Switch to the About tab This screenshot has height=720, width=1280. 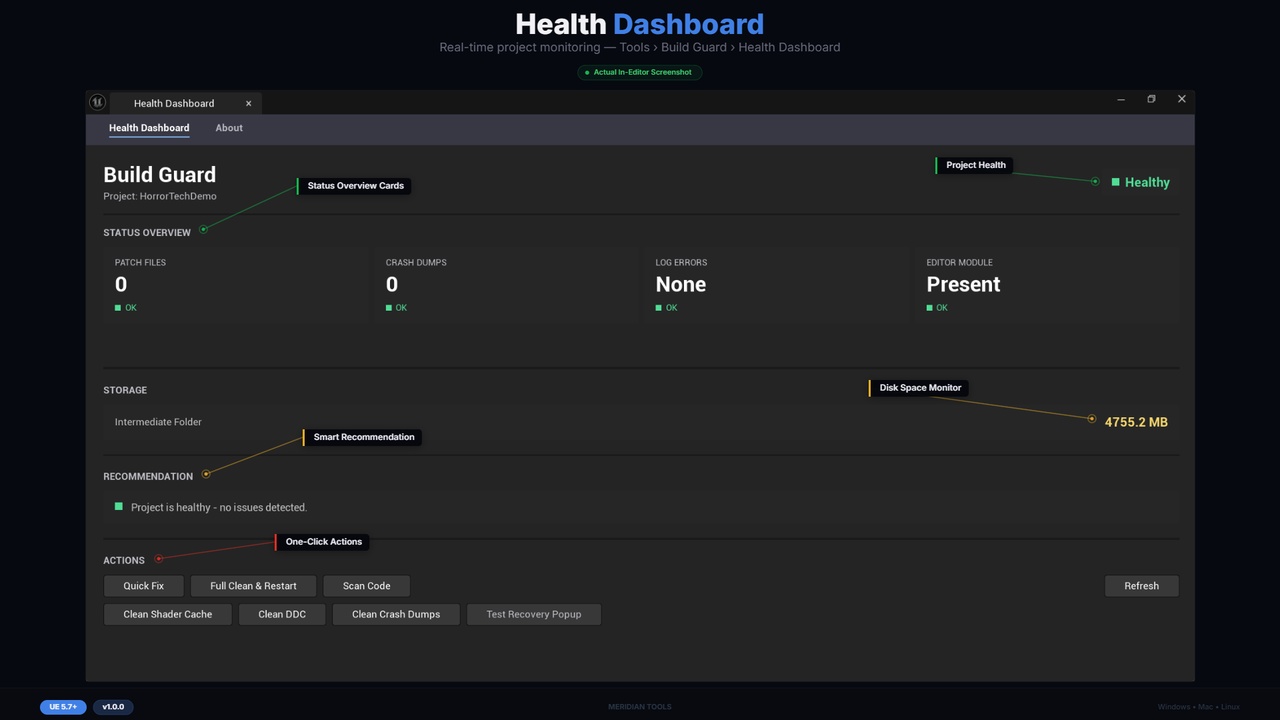(x=229, y=128)
